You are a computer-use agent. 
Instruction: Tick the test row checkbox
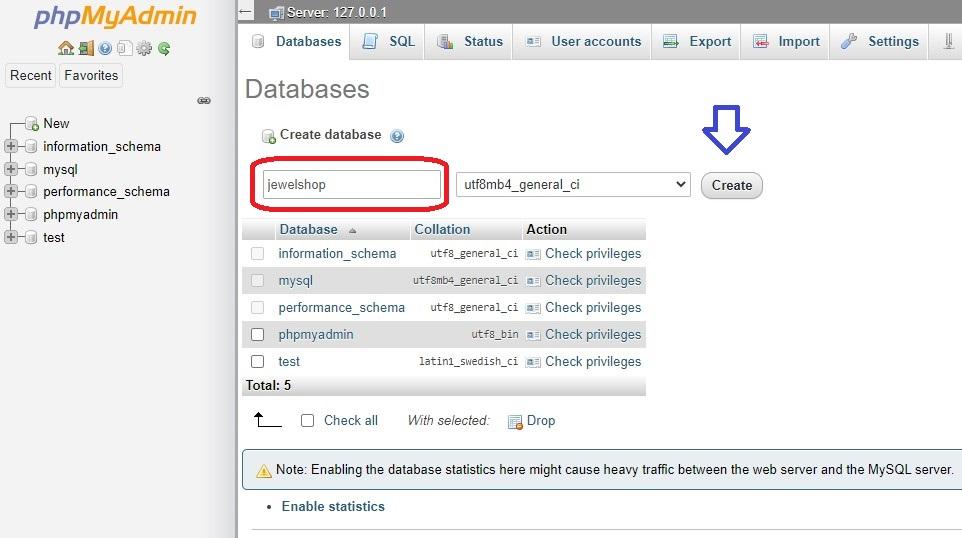258,361
